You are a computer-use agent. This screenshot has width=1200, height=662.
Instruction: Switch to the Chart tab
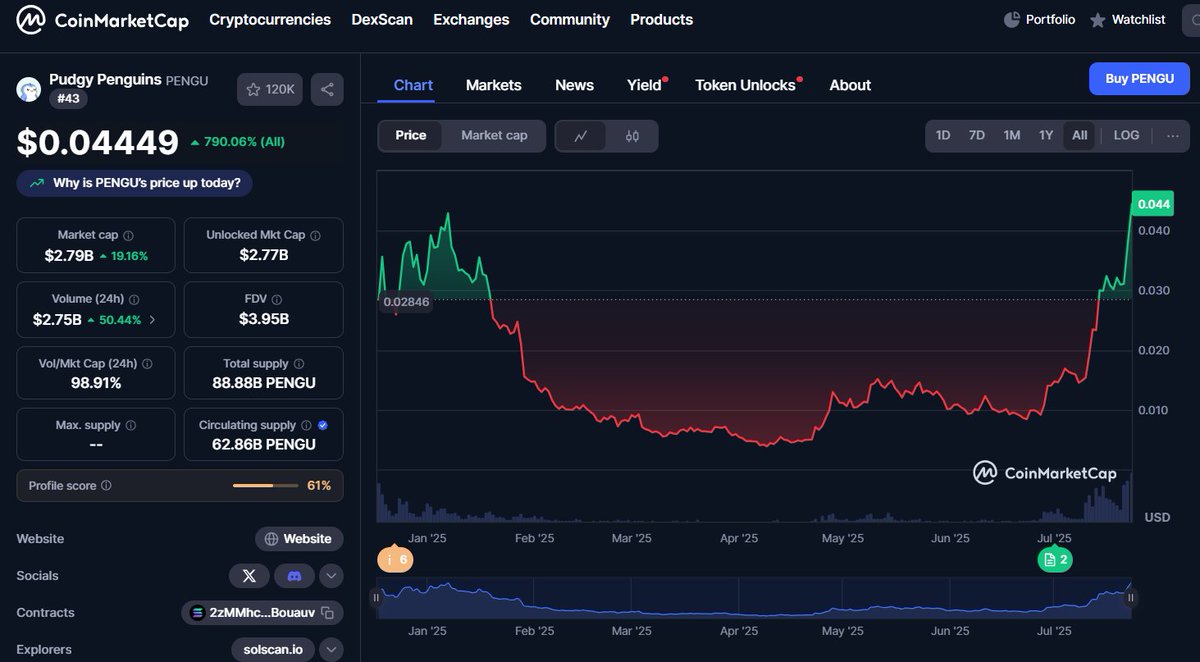coord(413,85)
